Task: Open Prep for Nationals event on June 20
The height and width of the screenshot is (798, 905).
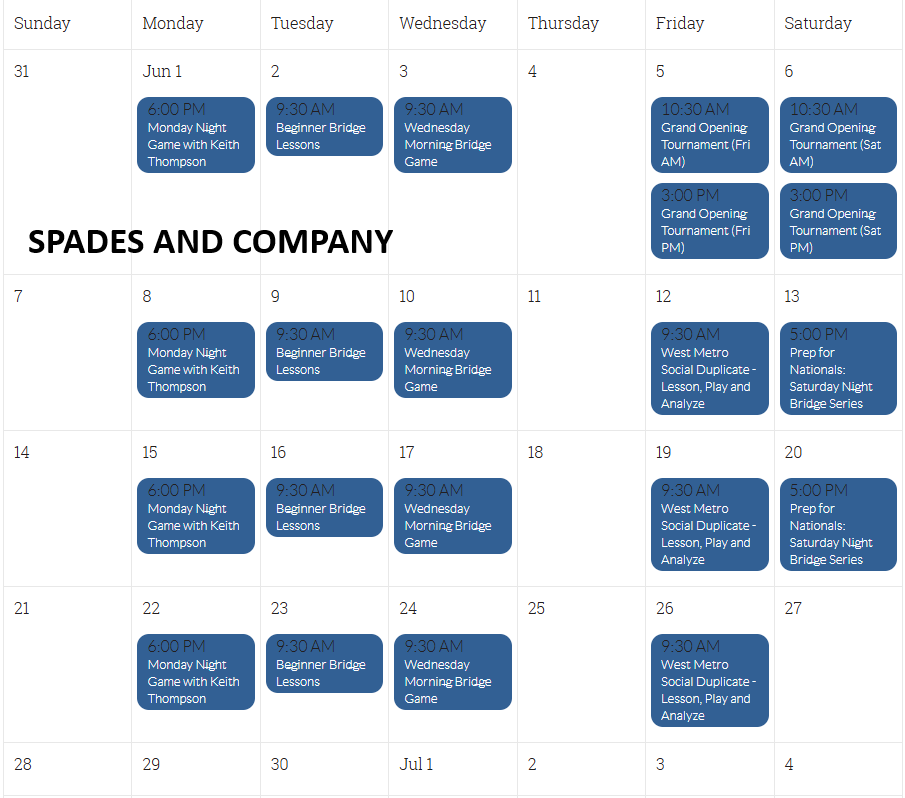Action: point(838,524)
